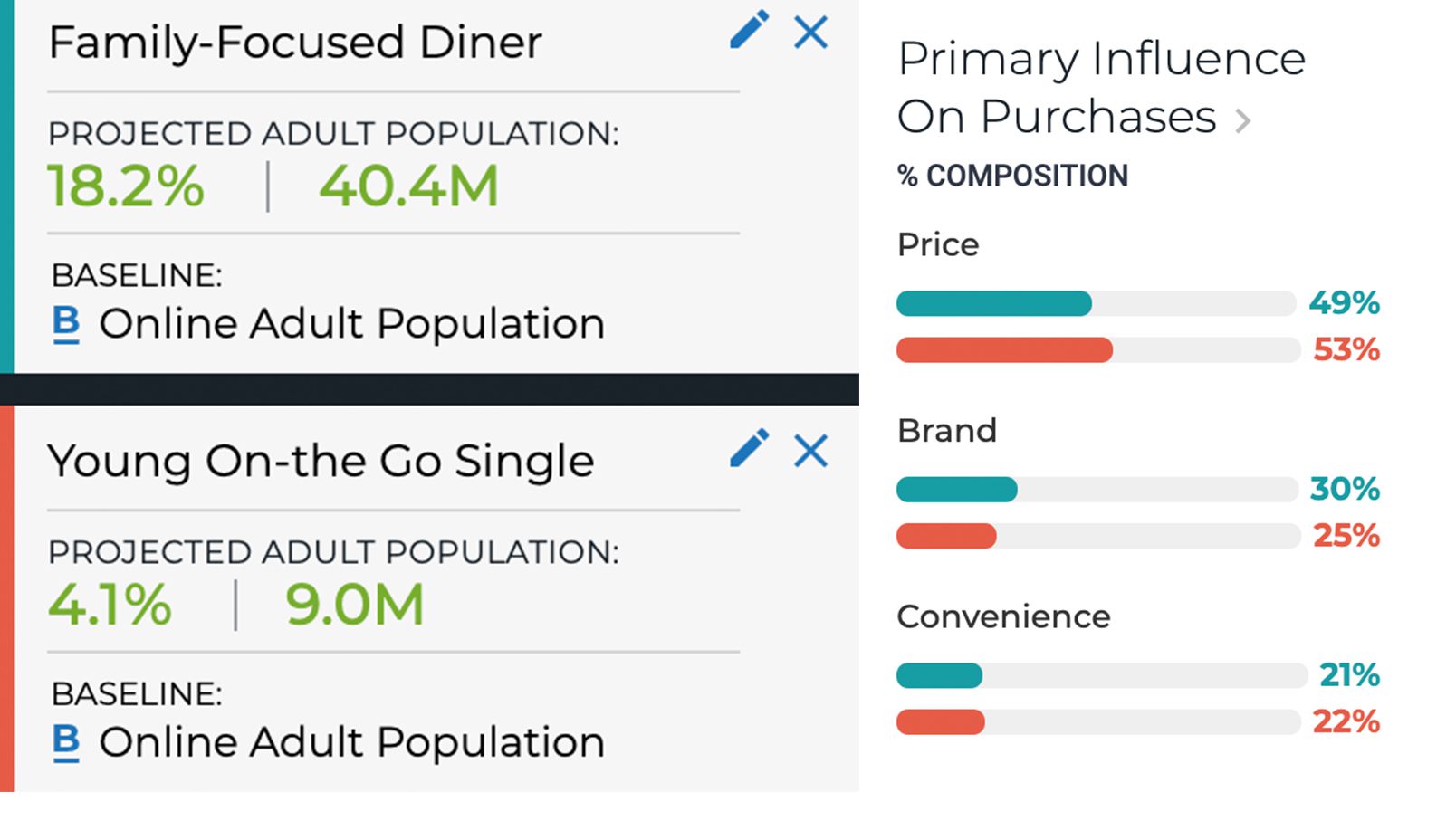Screen dimensions: 1456x821
Task: Click the teal Price bar at 49%
Action: tap(993, 303)
